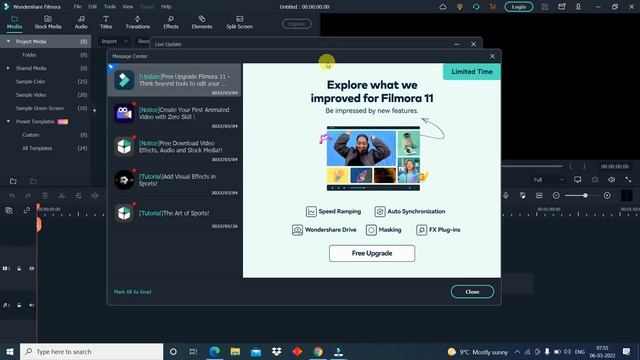The height and width of the screenshot is (360, 640).
Task: Open Microsoft Edge from the taskbar
Action: 215,351
